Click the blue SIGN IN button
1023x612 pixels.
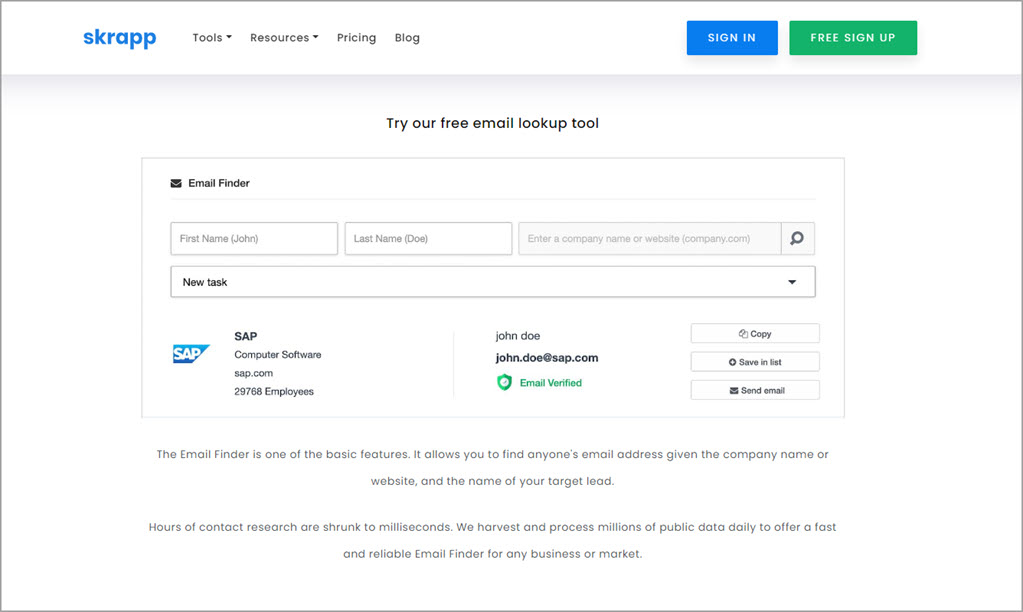click(x=731, y=38)
